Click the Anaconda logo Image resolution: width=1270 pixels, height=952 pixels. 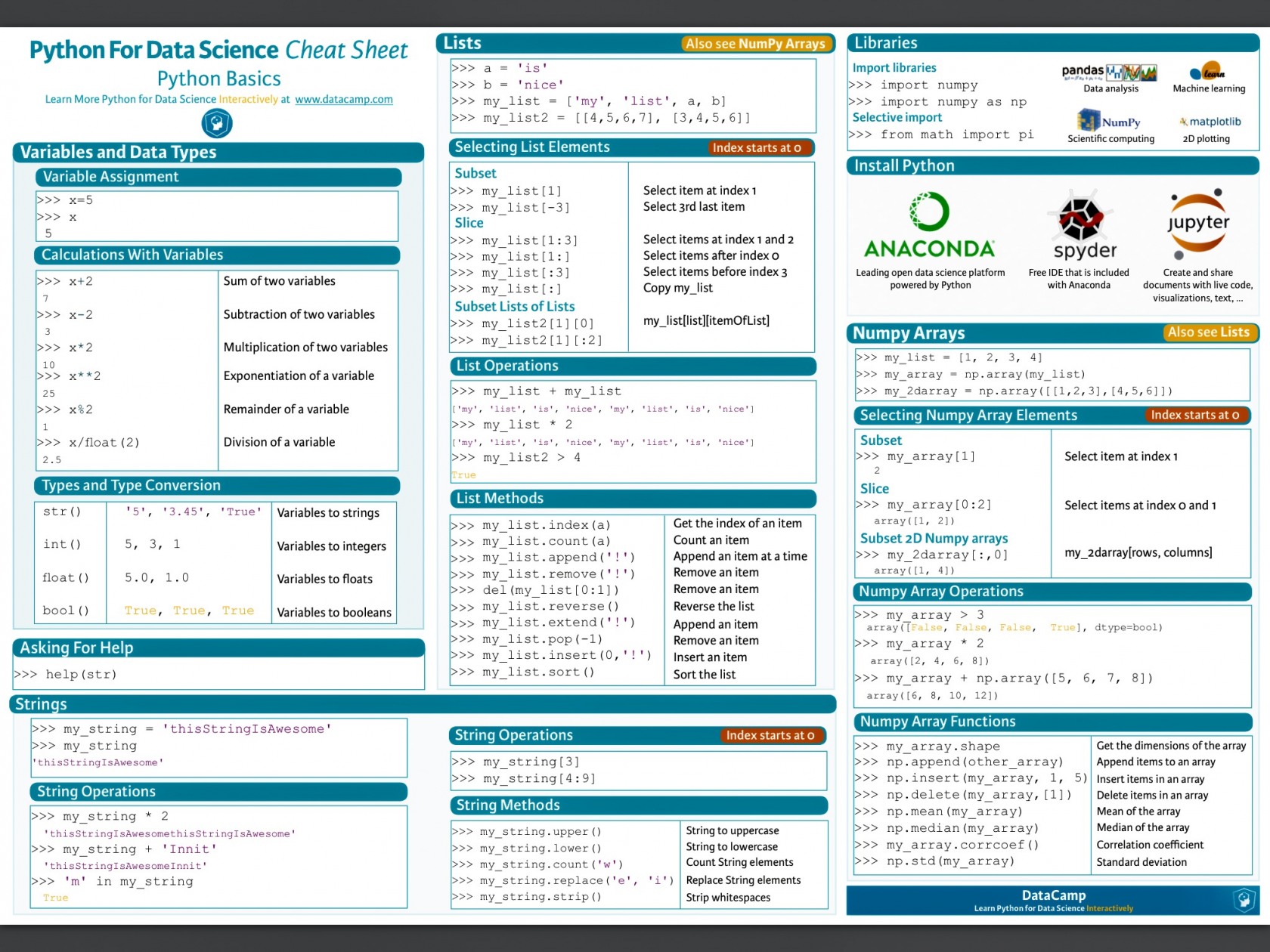point(929,225)
